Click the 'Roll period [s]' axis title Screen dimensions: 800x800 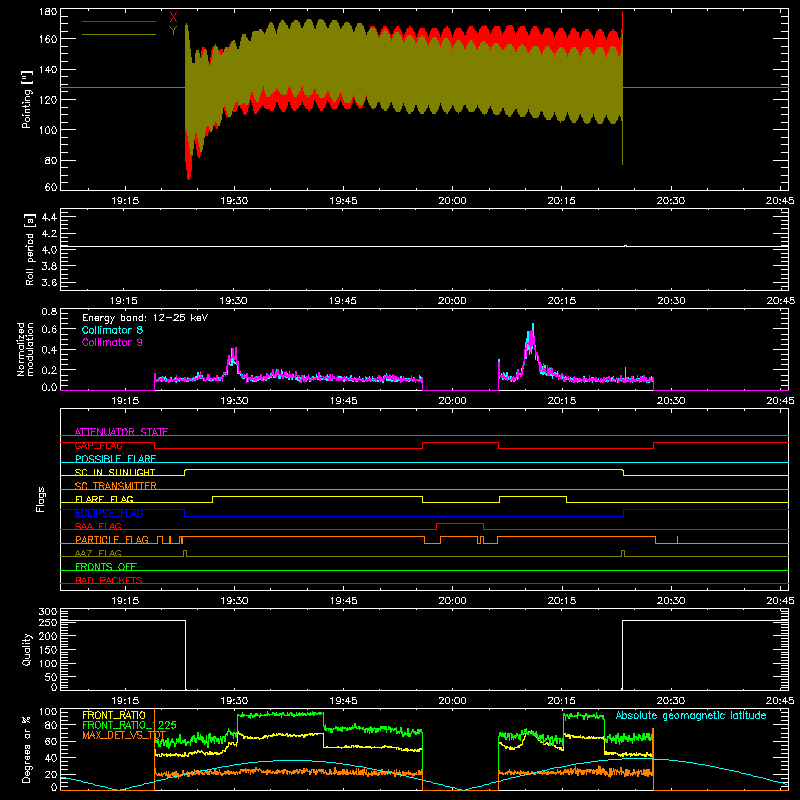(x=30, y=249)
